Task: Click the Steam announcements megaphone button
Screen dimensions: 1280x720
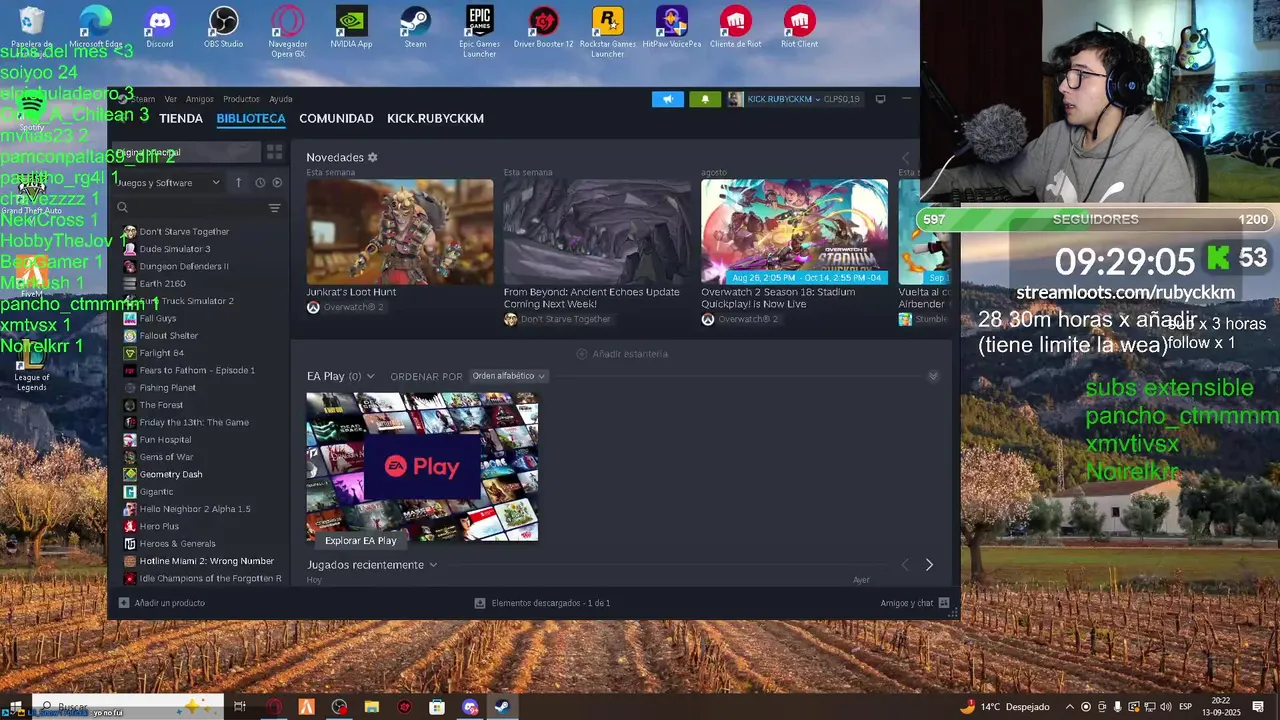Action: click(668, 99)
